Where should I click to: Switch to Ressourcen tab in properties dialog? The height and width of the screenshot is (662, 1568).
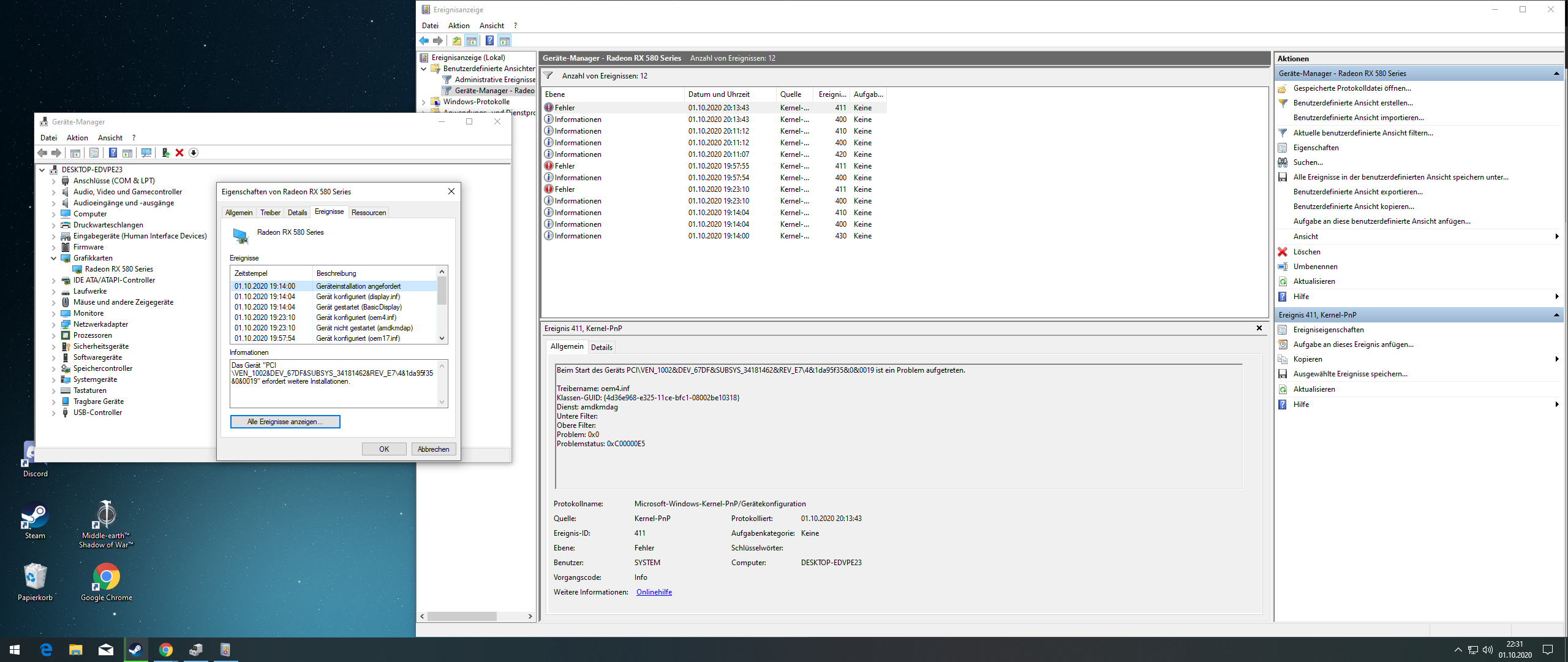coord(369,213)
